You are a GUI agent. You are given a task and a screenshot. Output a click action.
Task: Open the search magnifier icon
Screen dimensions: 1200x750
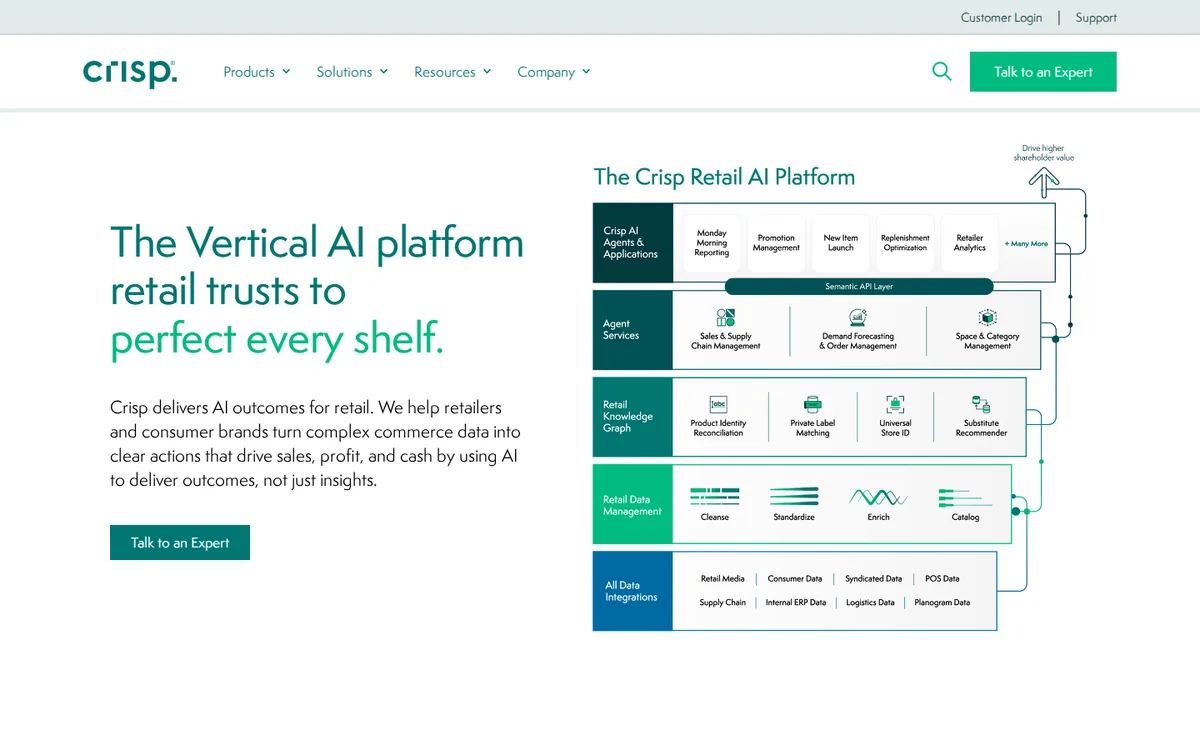click(941, 72)
